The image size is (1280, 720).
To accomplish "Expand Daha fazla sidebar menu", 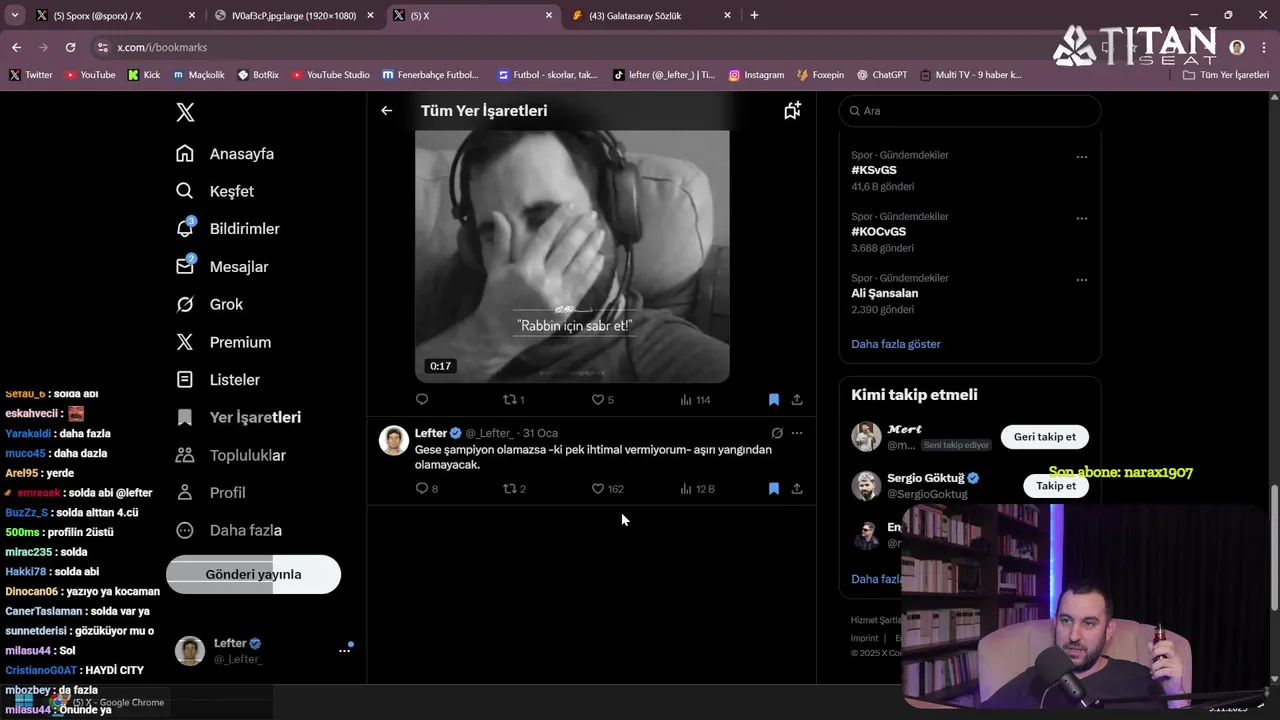I will (229, 530).
